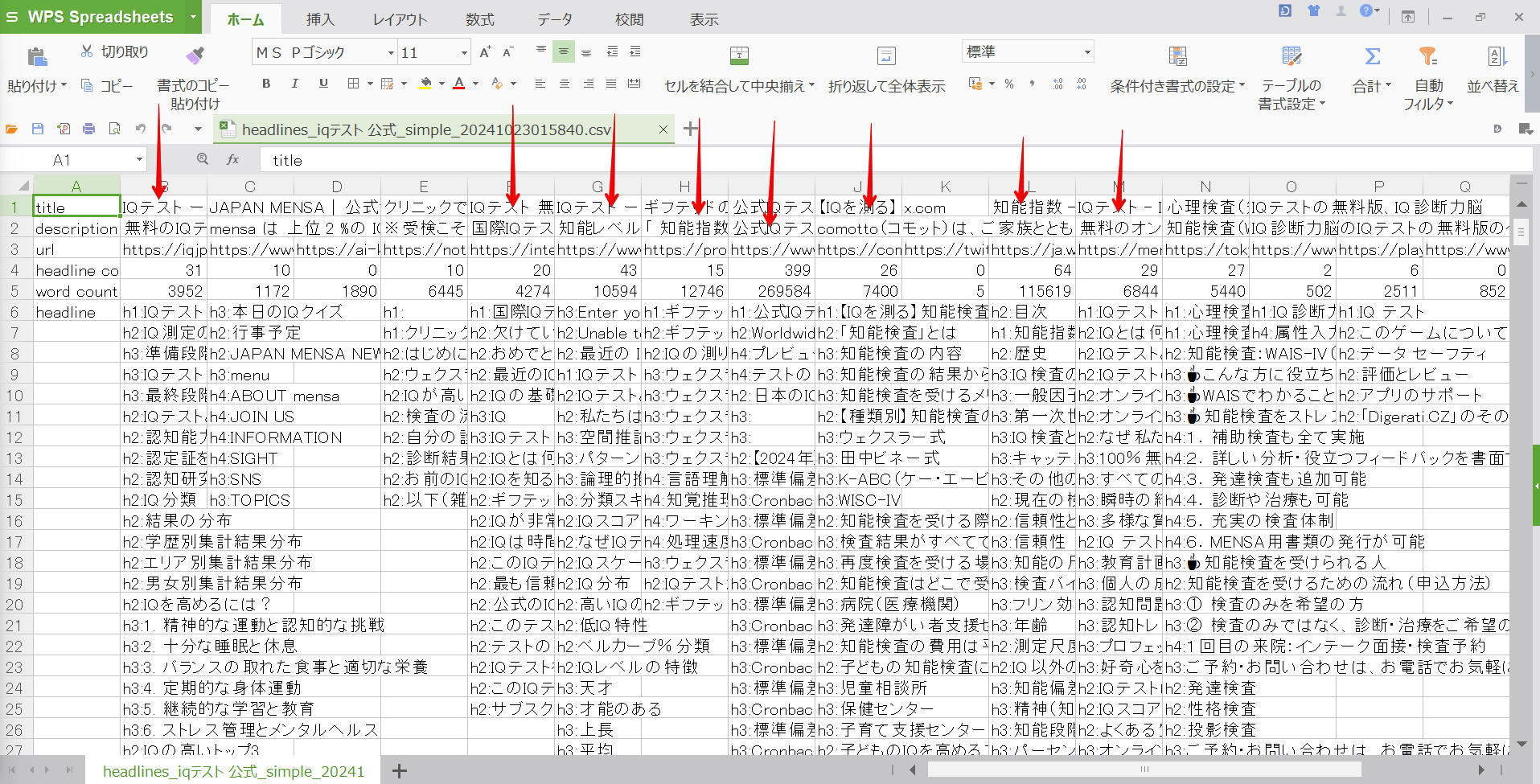Toggle Underline formatting
1540x784 pixels.
[323, 84]
